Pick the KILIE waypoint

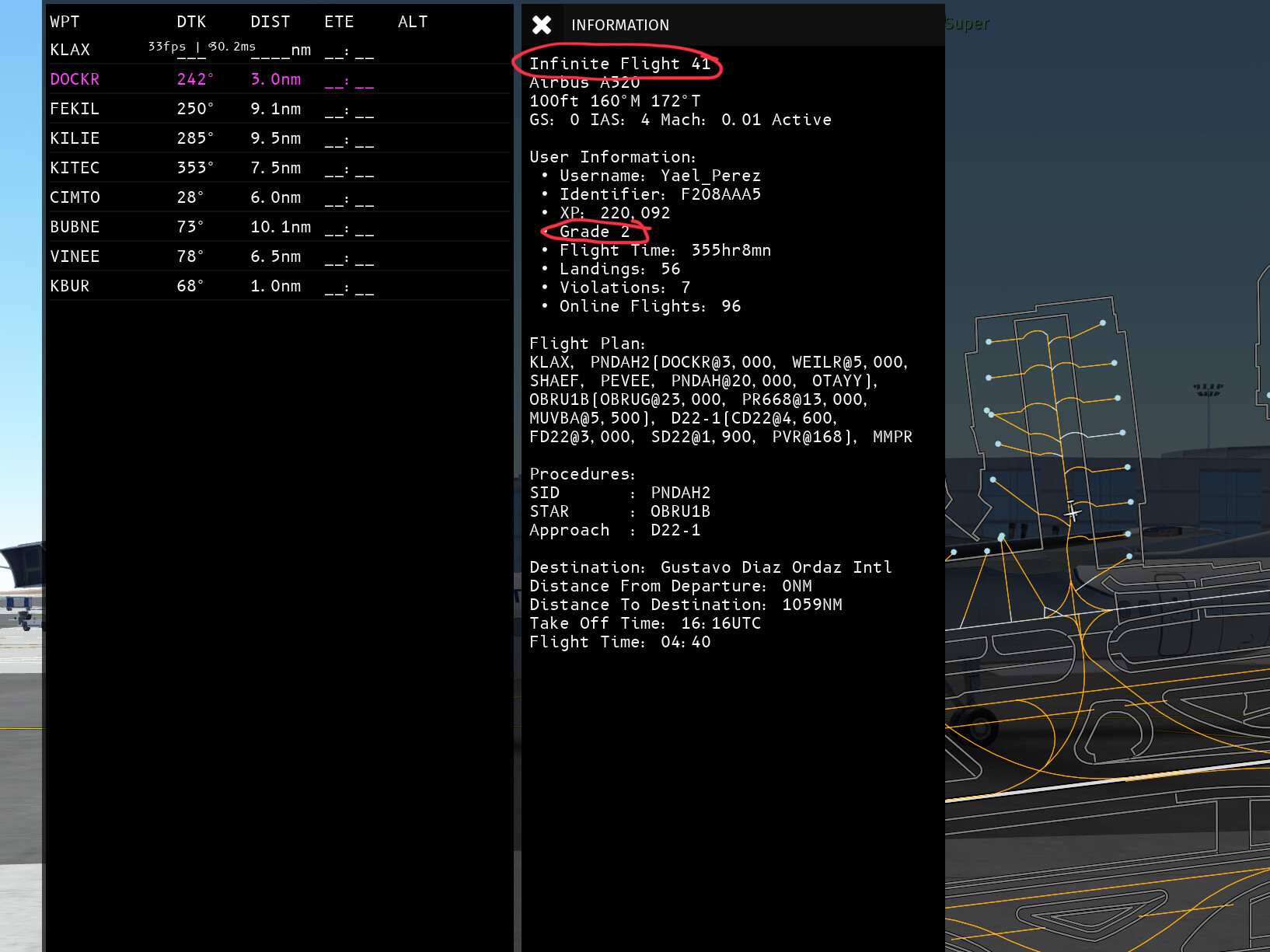[278, 138]
